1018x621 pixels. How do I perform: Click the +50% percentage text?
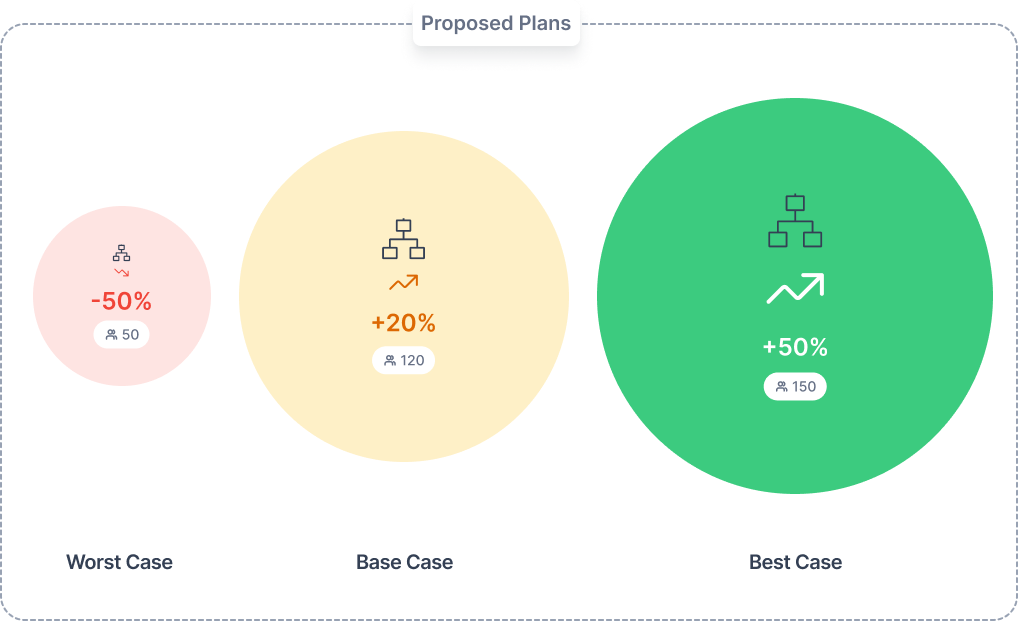point(795,347)
